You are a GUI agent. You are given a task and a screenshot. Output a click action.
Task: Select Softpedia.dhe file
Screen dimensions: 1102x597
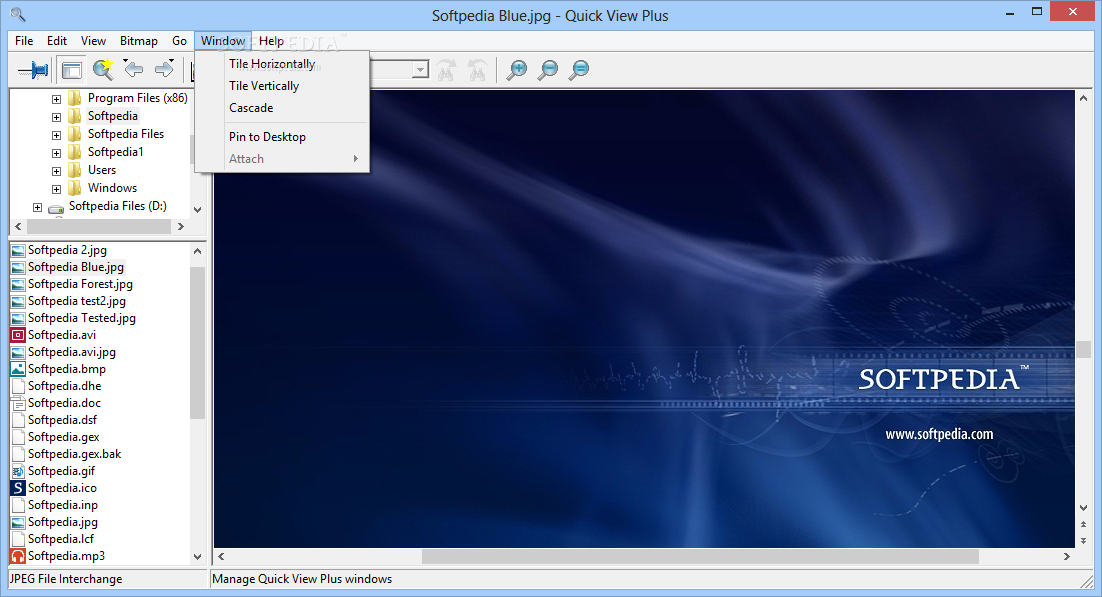coord(64,386)
